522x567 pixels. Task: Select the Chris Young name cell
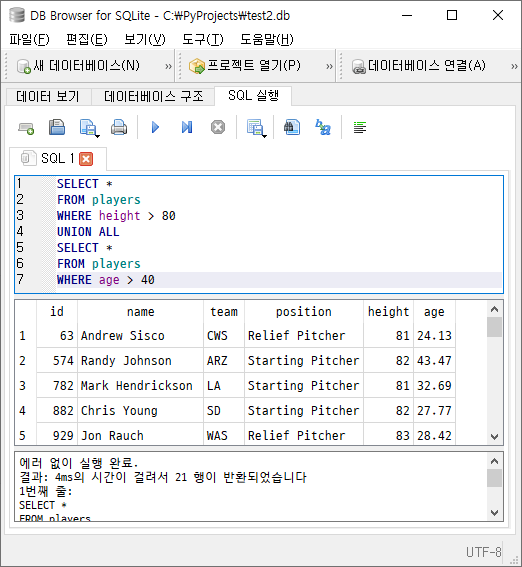(140, 410)
